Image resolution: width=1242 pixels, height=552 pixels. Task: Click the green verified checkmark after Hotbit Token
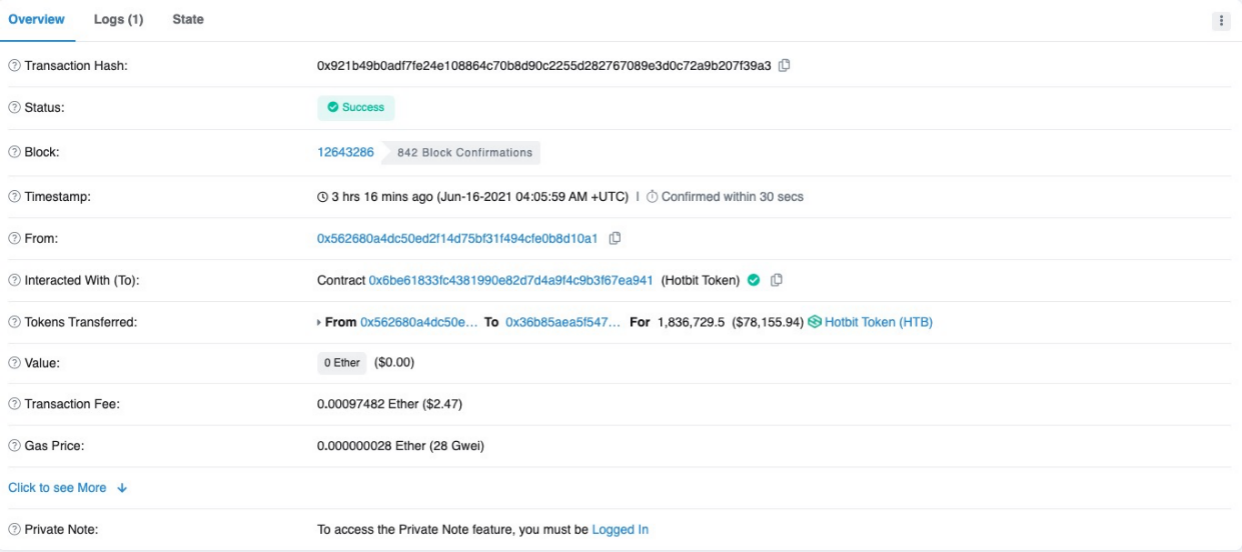753,280
